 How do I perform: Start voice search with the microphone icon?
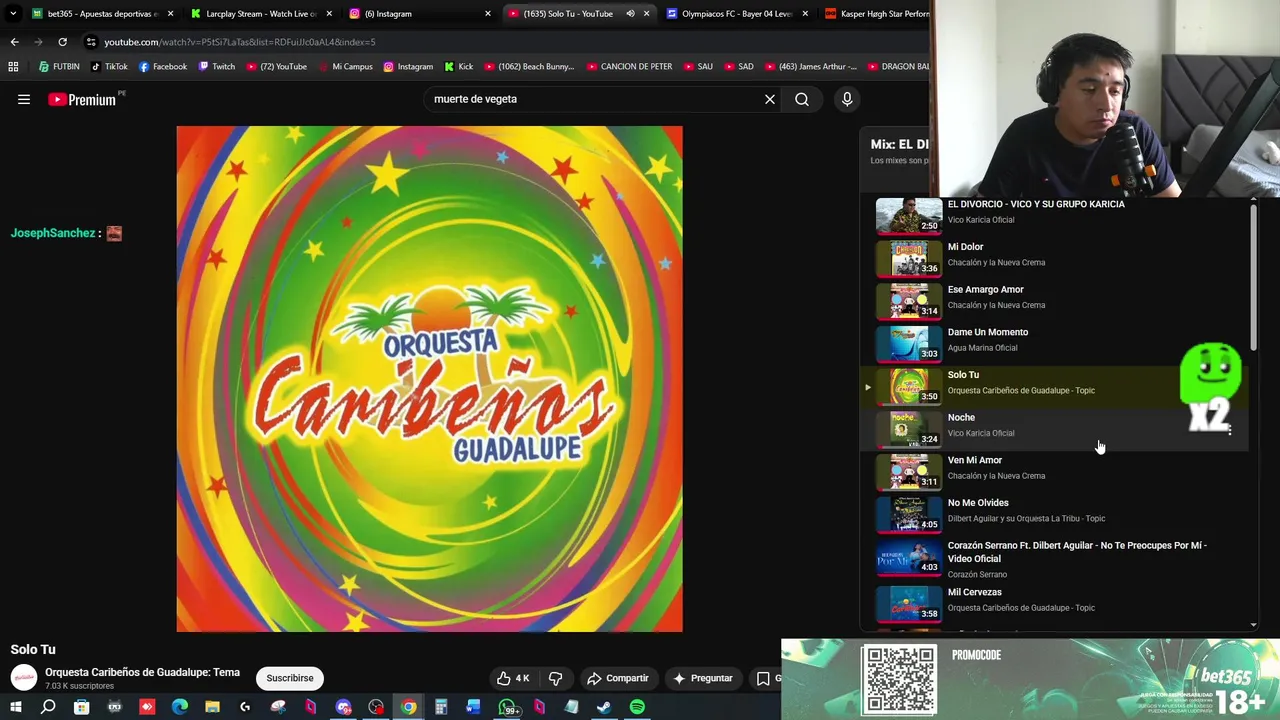847,99
